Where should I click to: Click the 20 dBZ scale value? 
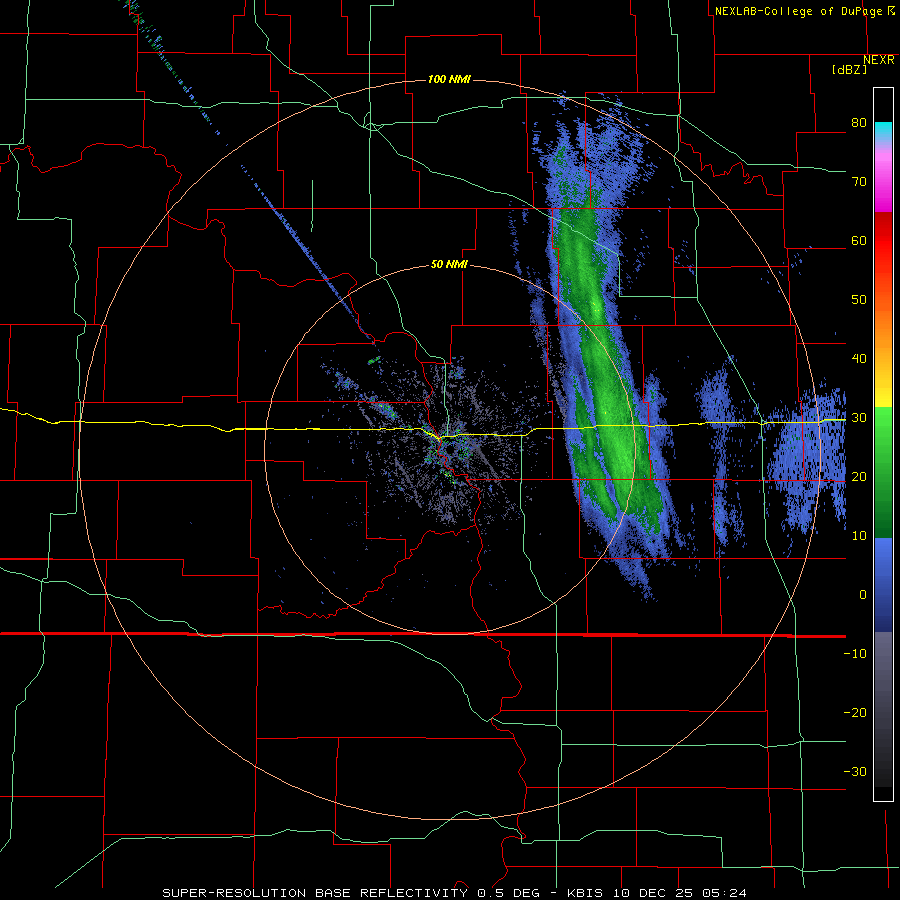click(x=859, y=477)
